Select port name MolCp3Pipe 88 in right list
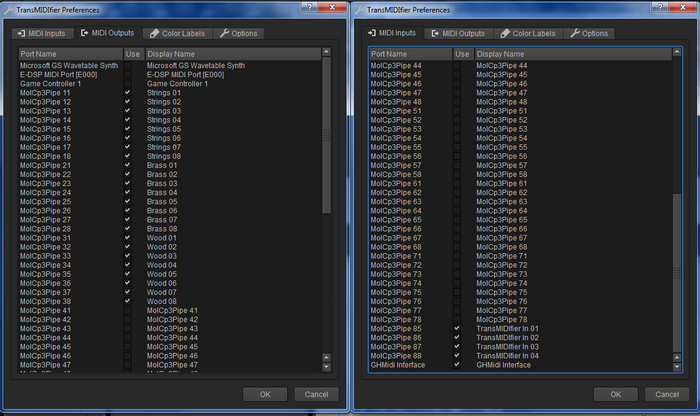 (x=396, y=356)
